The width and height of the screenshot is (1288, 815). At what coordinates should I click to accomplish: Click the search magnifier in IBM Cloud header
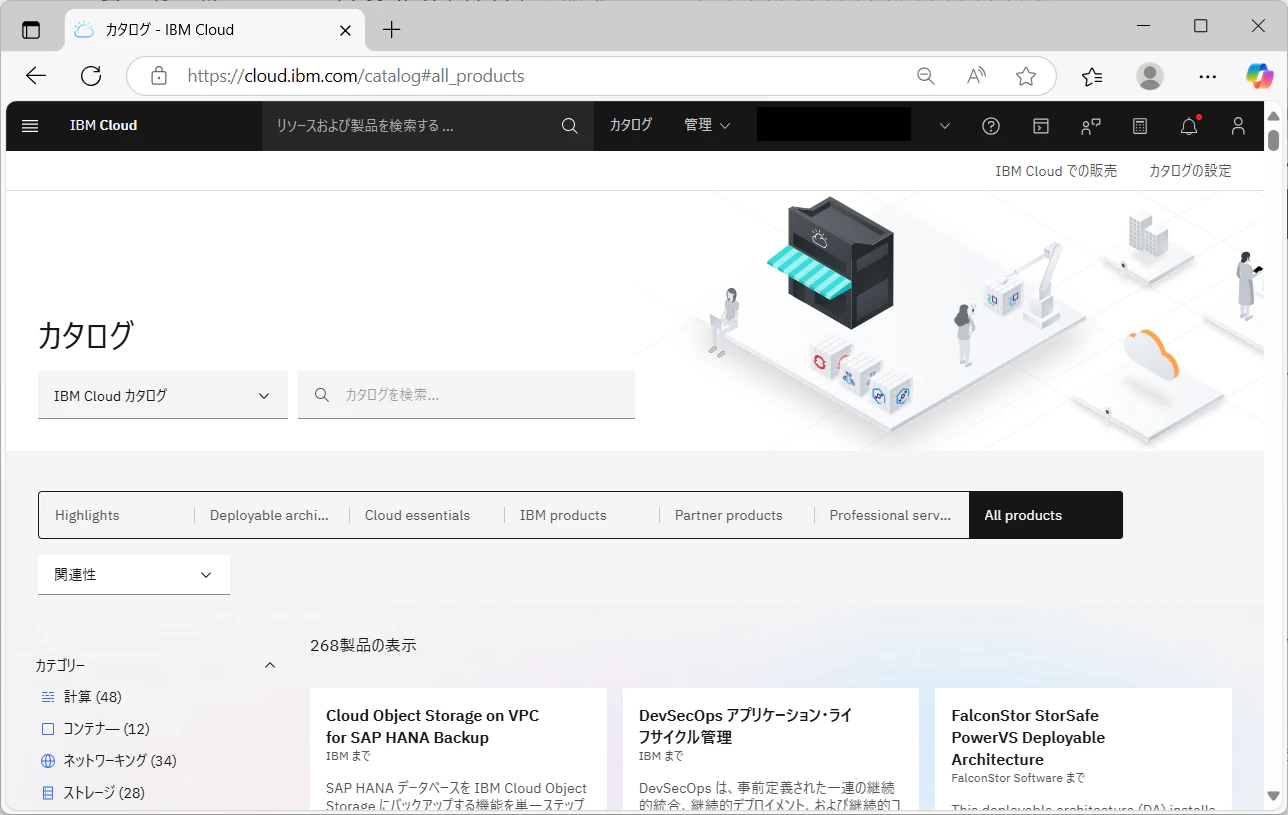pyautogui.click(x=570, y=126)
